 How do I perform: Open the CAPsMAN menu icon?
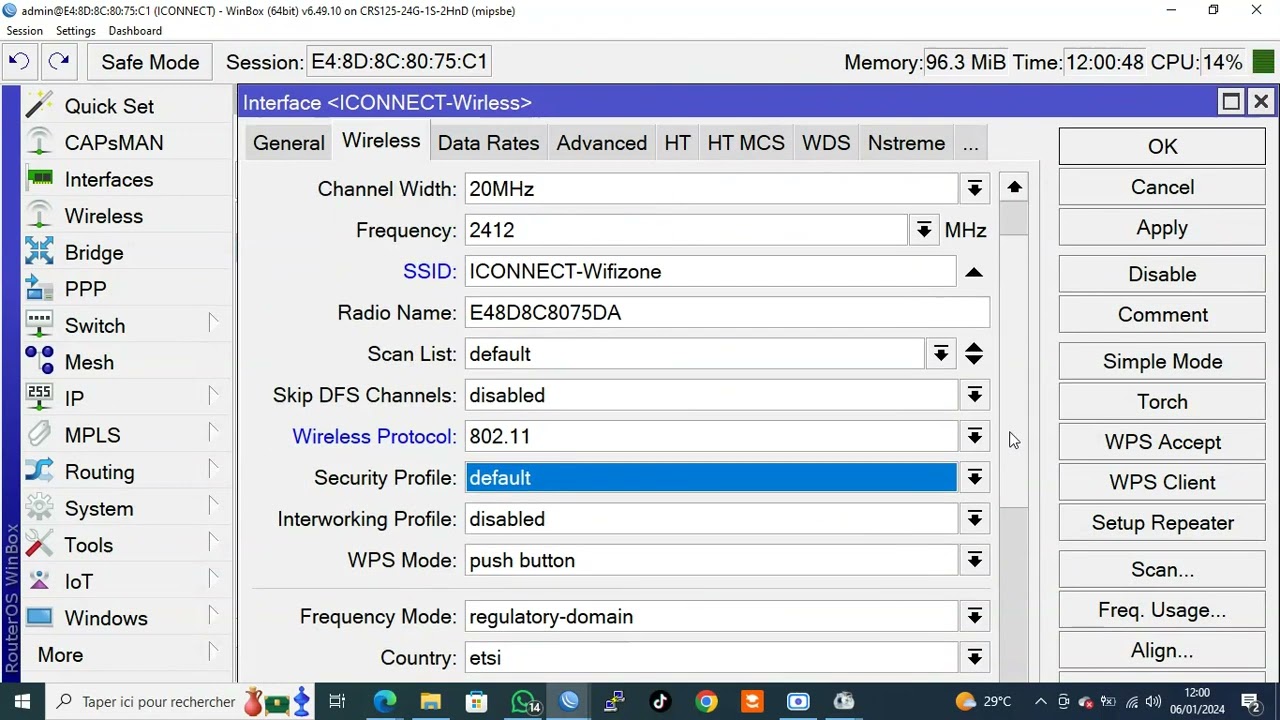pyautogui.click(x=39, y=143)
